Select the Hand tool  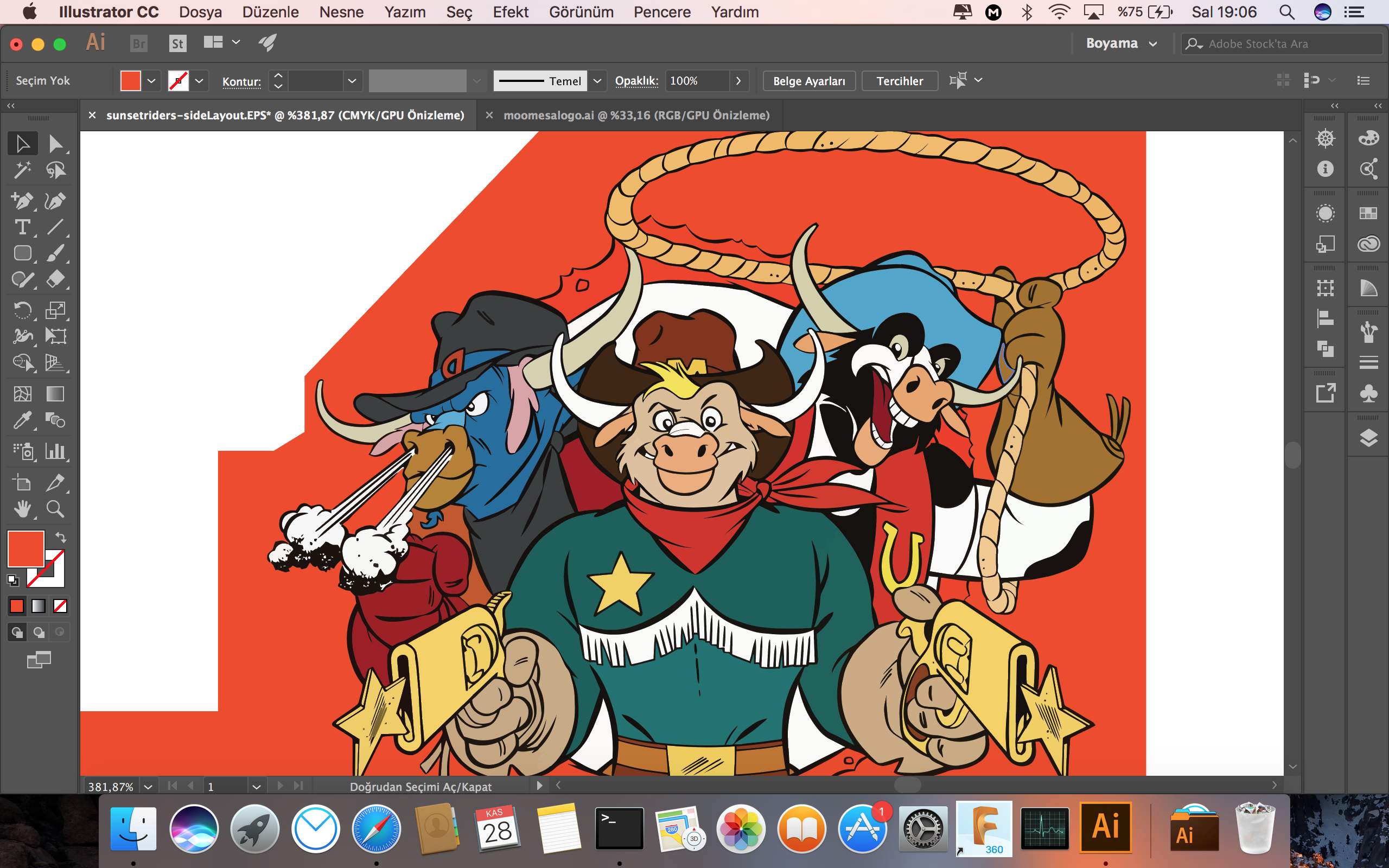coord(23,509)
